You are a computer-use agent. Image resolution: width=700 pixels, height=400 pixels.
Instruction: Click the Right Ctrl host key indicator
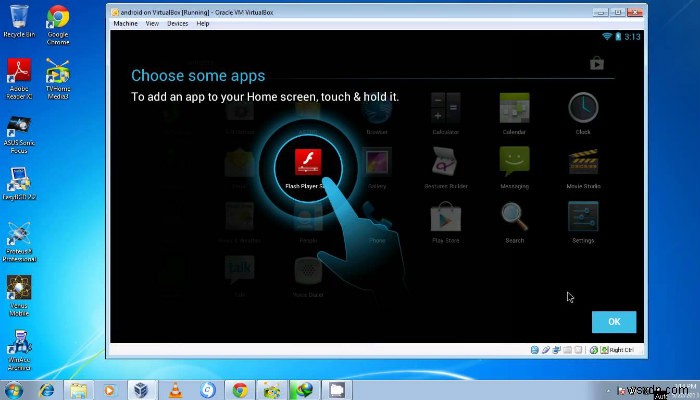coord(617,350)
